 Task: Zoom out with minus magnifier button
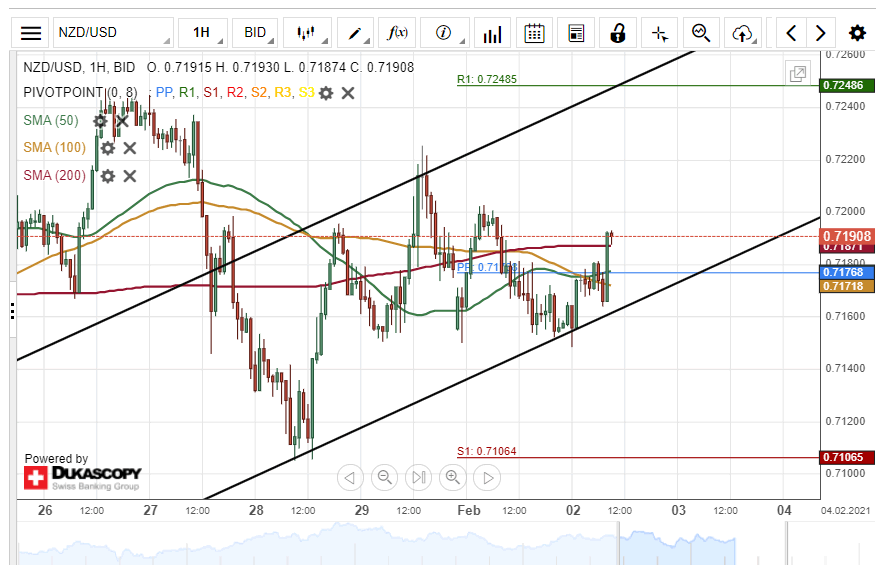click(x=385, y=478)
